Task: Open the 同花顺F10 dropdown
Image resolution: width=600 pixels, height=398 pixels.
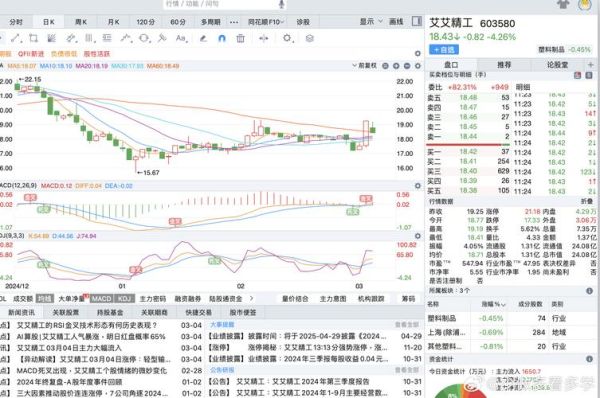Action: [x=266, y=22]
